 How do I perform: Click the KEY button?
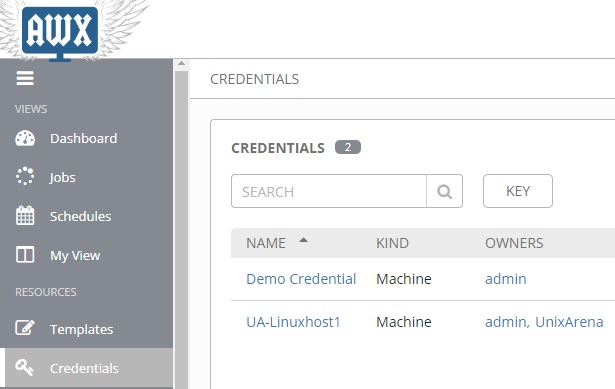518,191
